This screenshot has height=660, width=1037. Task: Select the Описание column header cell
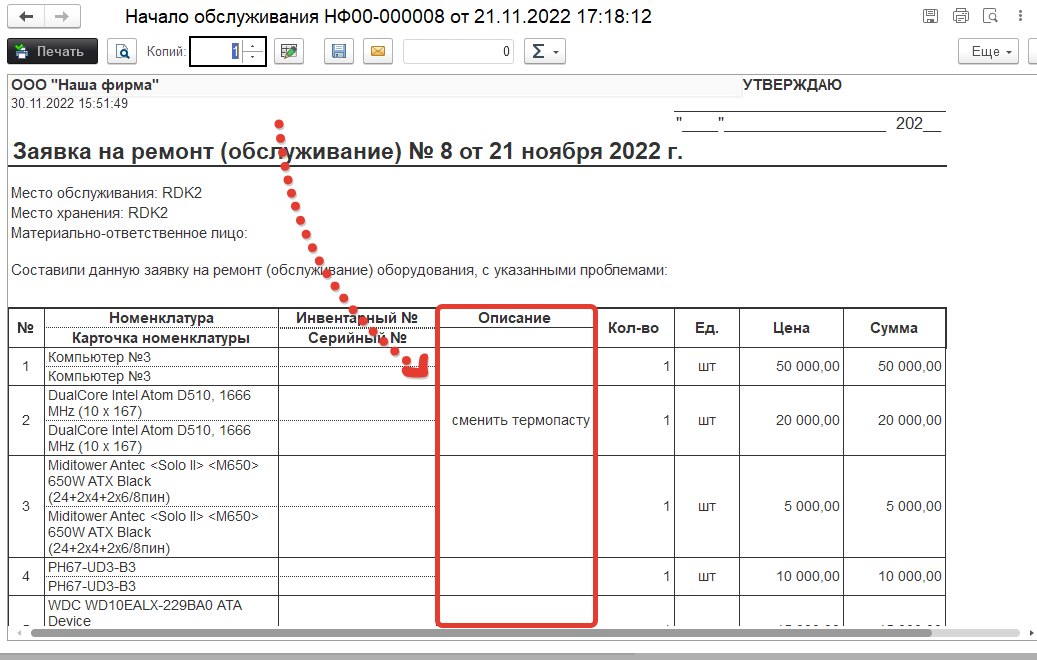coord(514,318)
